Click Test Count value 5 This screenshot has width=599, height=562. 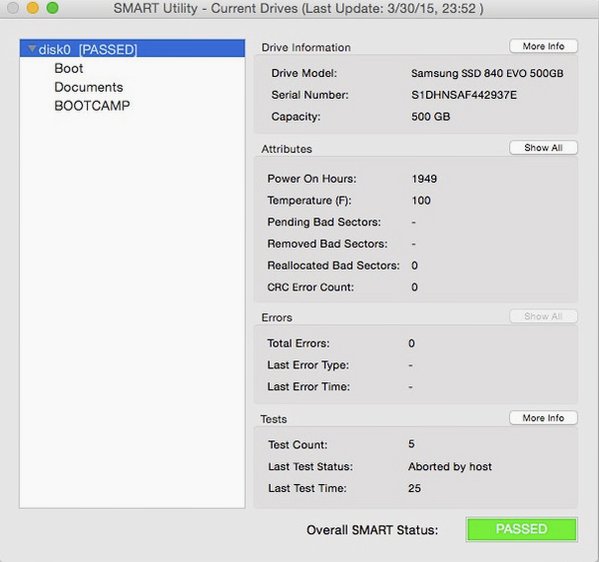tap(411, 444)
